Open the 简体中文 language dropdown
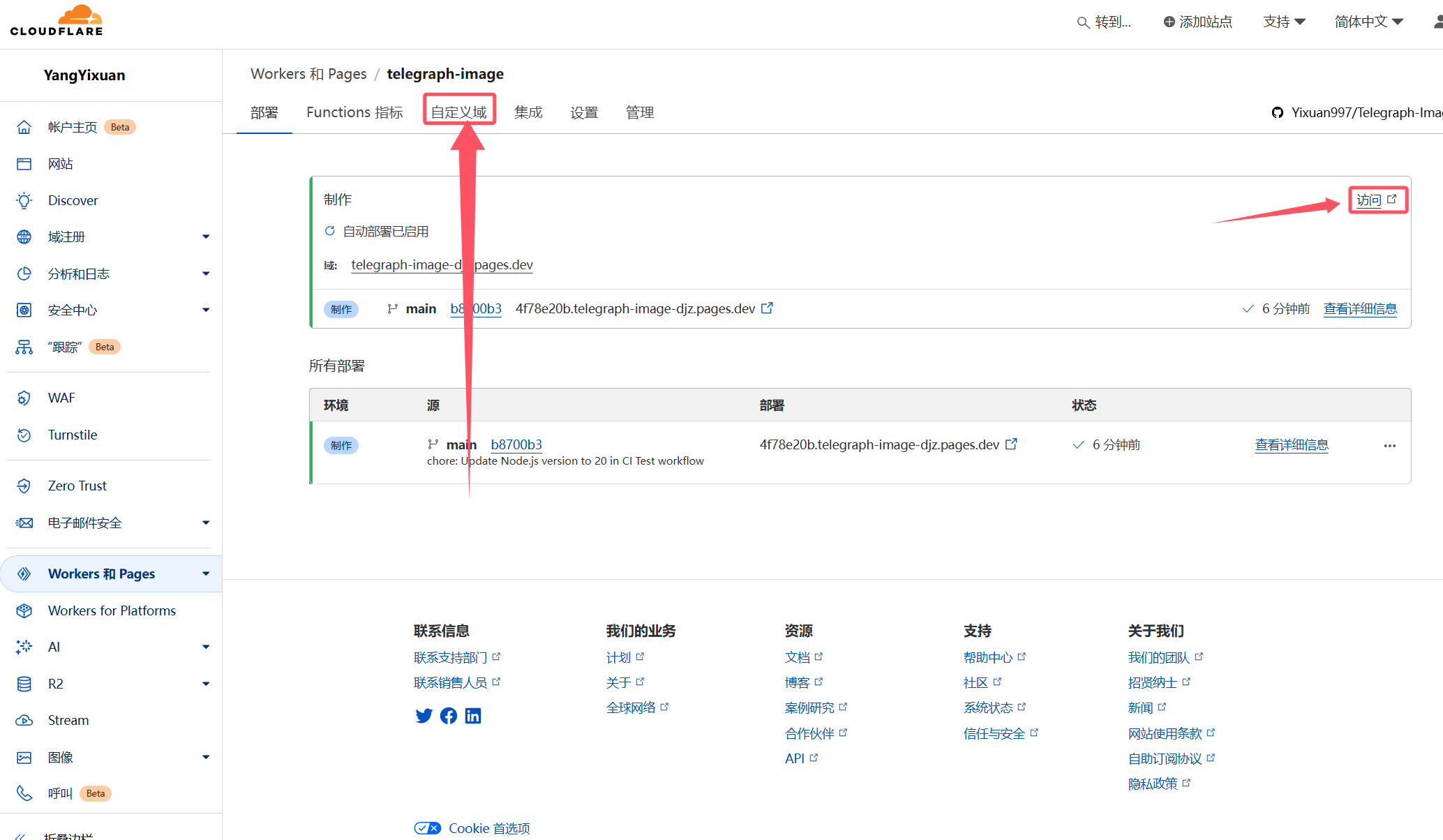 (x=1368, y=22)
